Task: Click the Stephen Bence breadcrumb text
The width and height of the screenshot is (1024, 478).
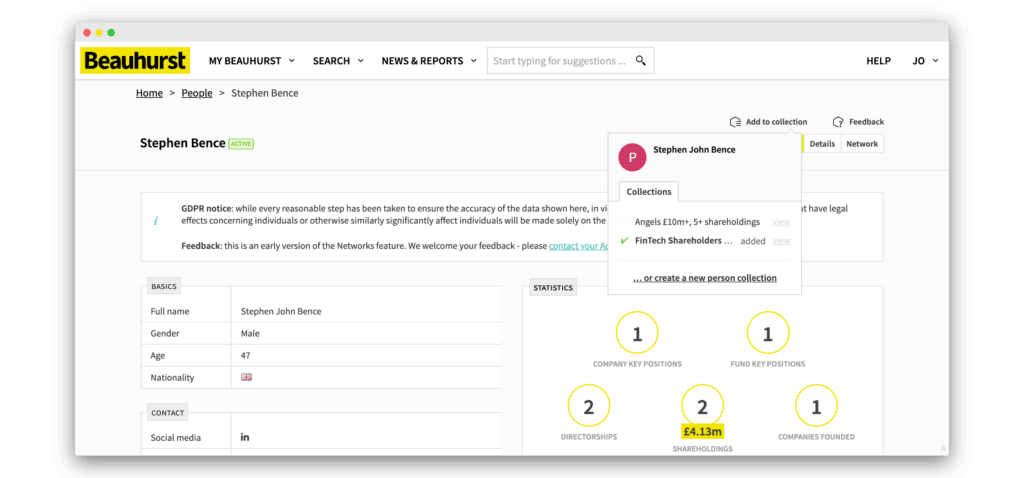Action: click(x=264, y=93)
